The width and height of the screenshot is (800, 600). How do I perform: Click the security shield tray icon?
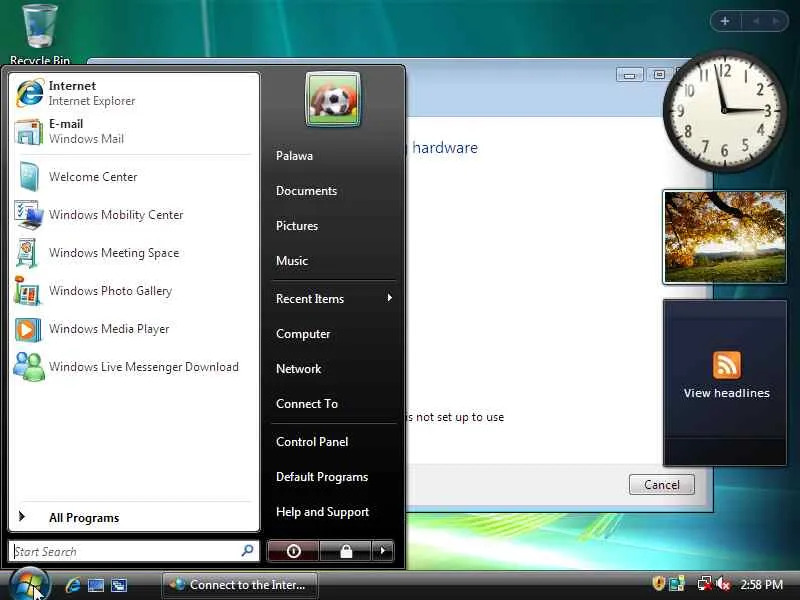coord(658,584)
